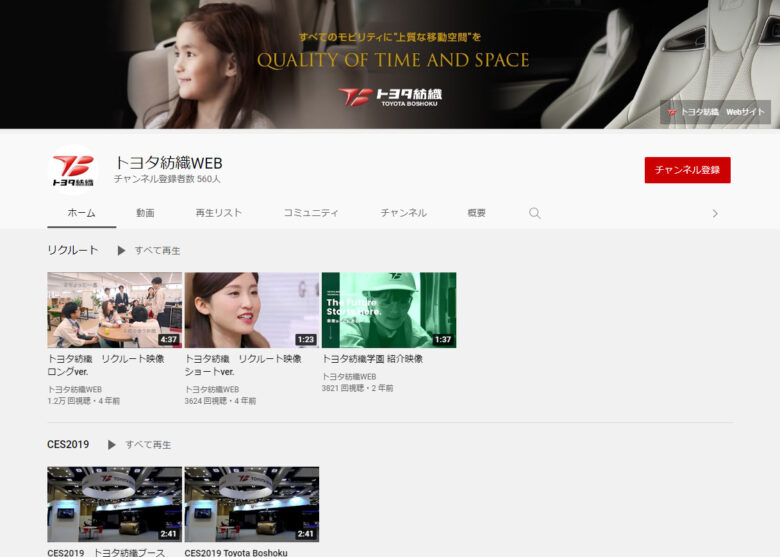Click トヨタ紡織WEB under the ロングver. video

click(x=75, y=389)
